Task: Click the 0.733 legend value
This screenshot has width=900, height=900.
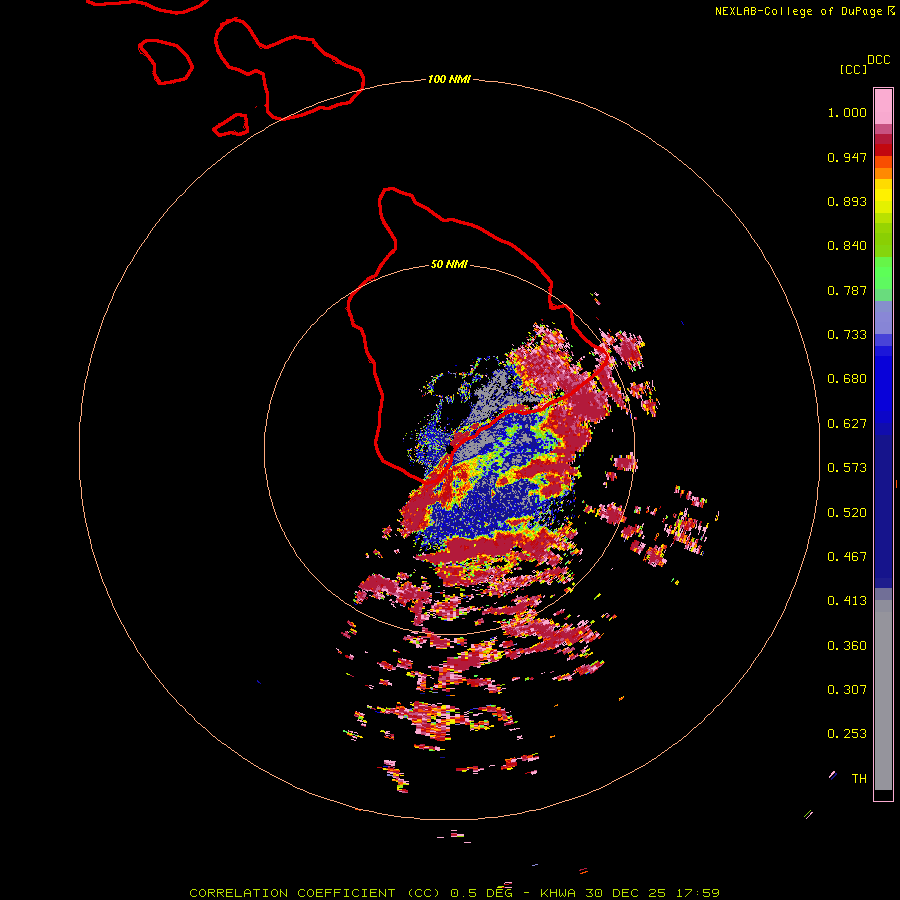Action: coord(847,335)
